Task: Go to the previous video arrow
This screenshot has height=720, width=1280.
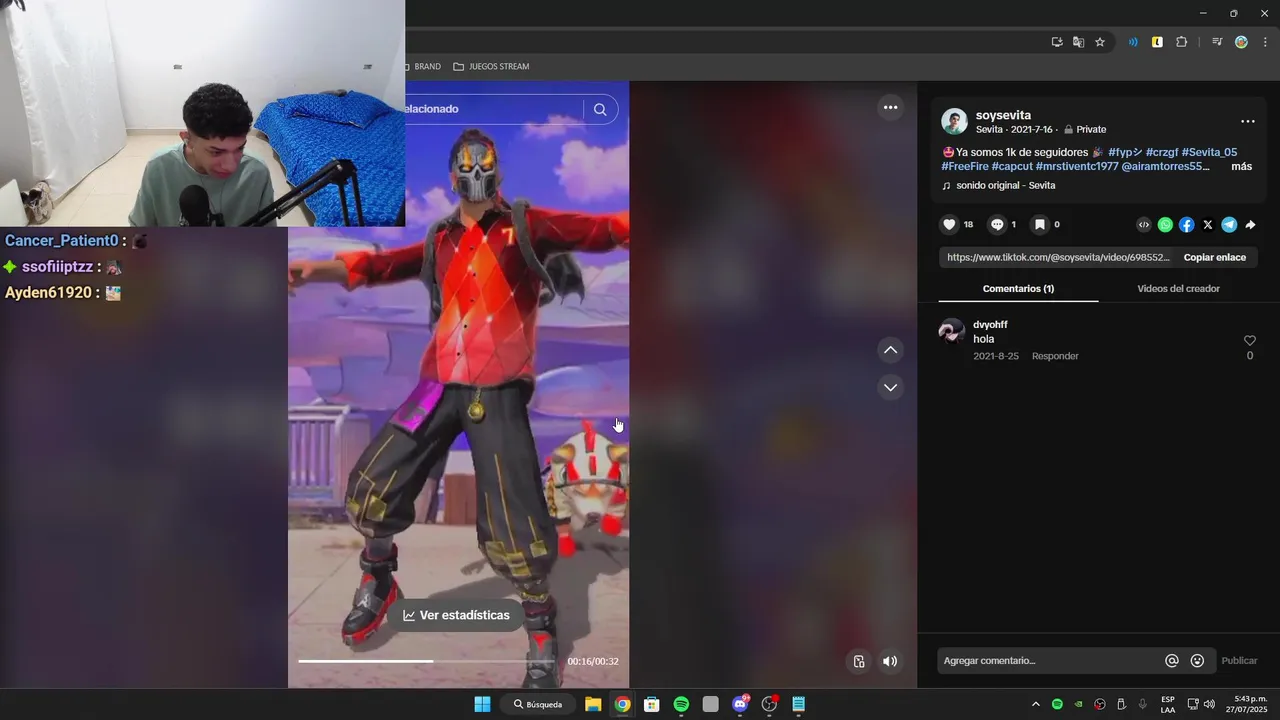Action: pyautogui.click(x=890, y=350)
